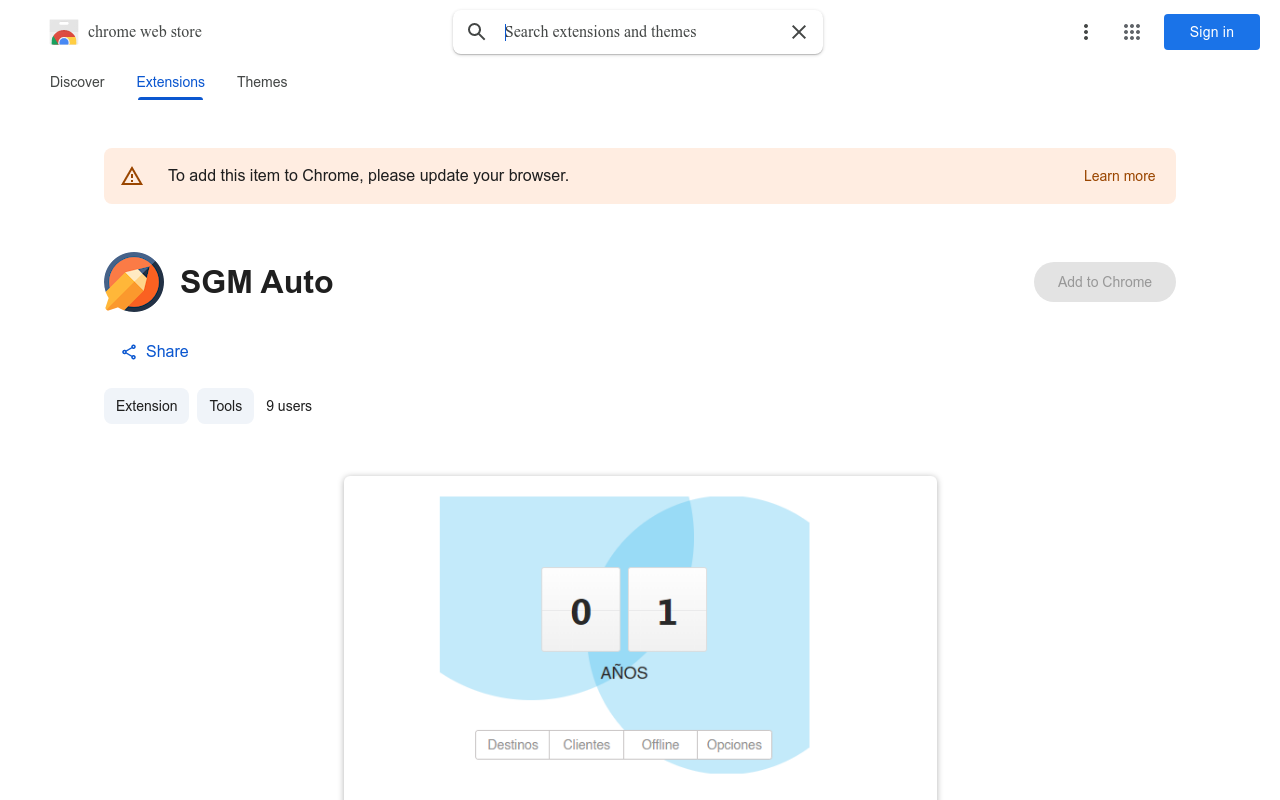1280x800 pixels.
Task: Open the Themes tab
Action: (x=262, y=82)
